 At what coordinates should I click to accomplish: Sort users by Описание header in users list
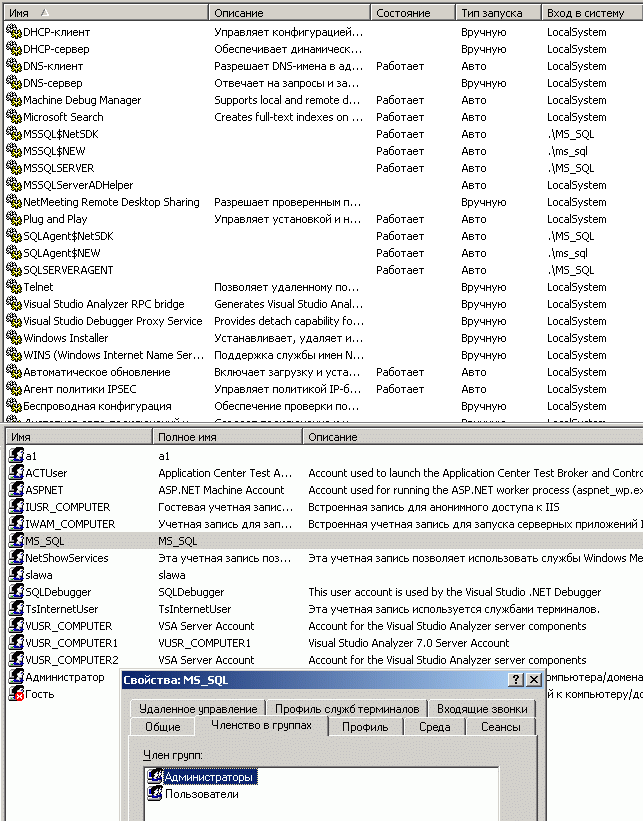[x=473, y=437]
